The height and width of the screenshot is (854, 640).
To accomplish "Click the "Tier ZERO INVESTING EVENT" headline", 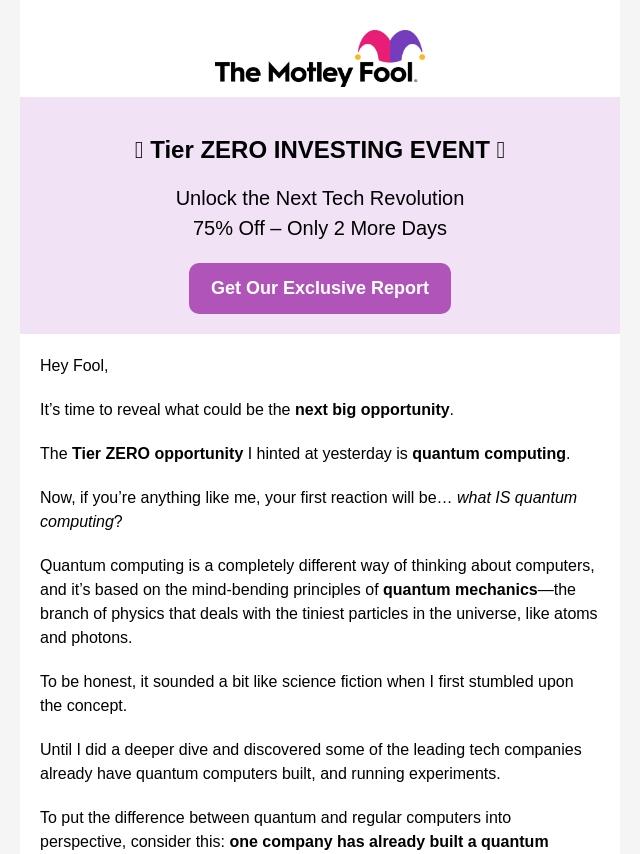I will click(320, 150).
